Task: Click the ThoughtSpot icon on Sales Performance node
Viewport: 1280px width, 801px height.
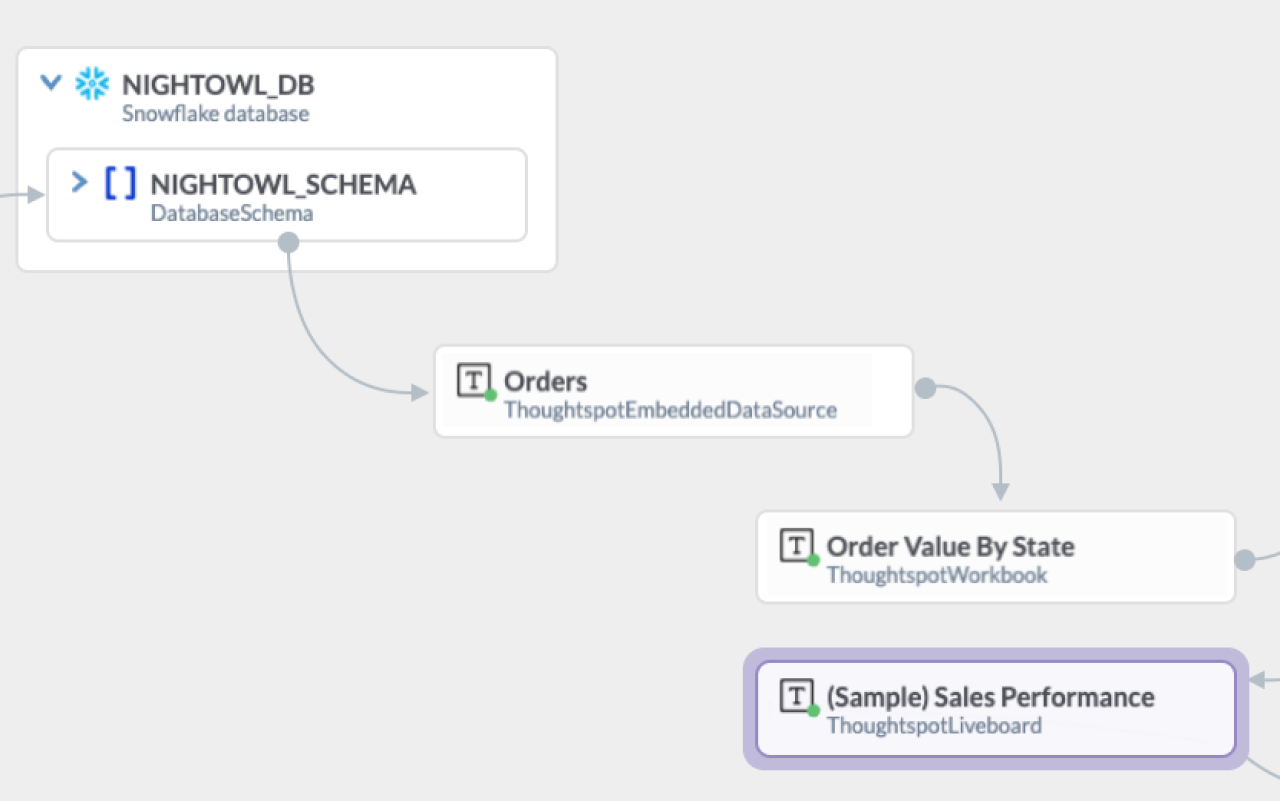Action: tap(796, 696)
